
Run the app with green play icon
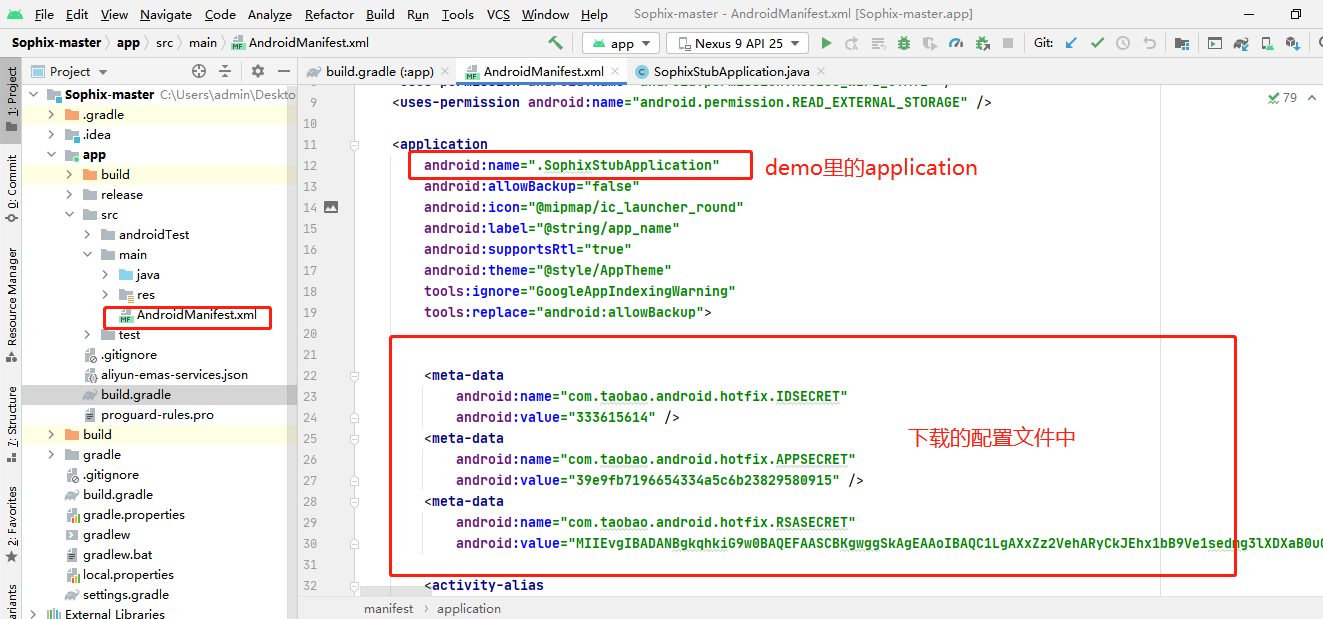826,43
